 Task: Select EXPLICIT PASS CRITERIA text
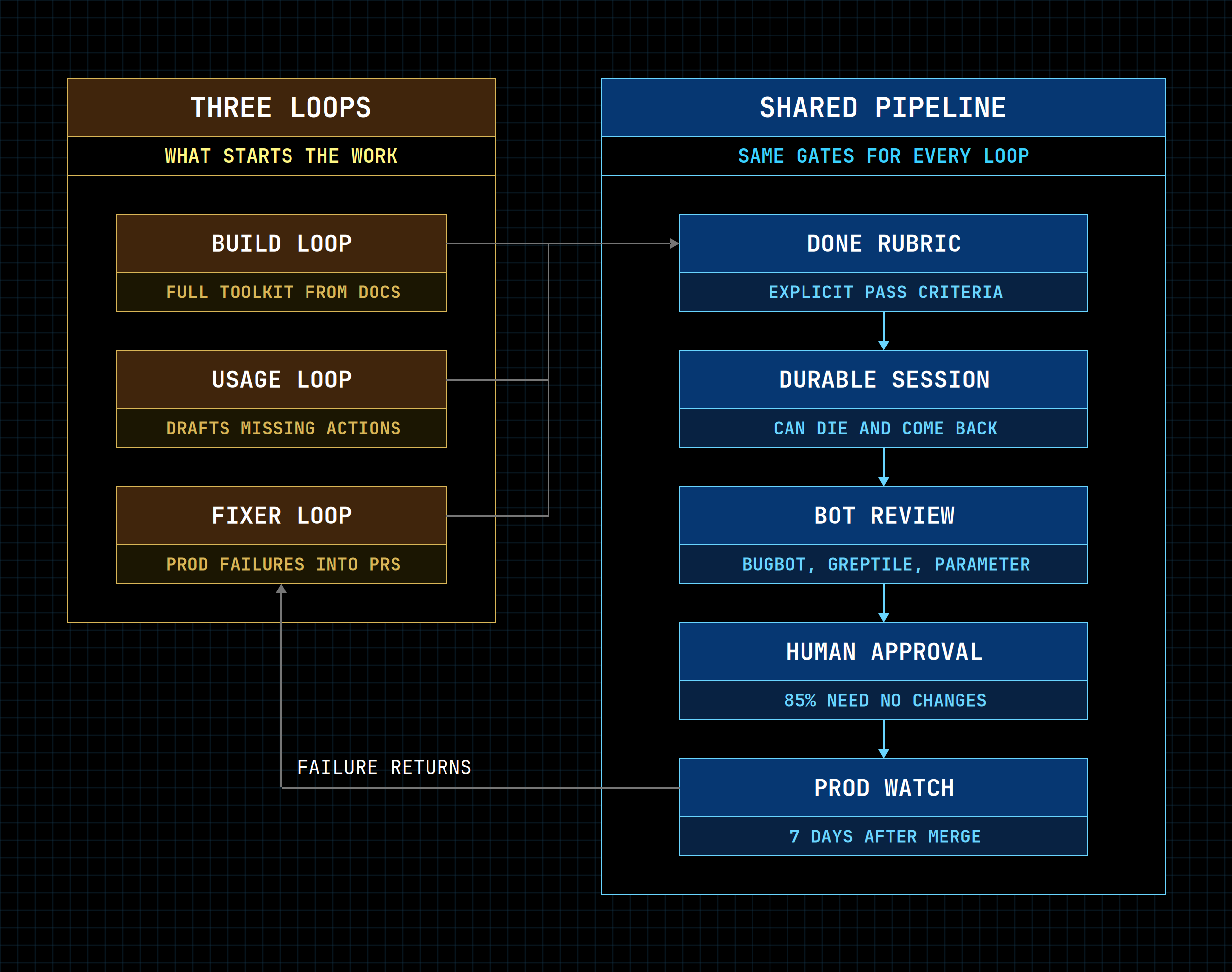[886, 293]
